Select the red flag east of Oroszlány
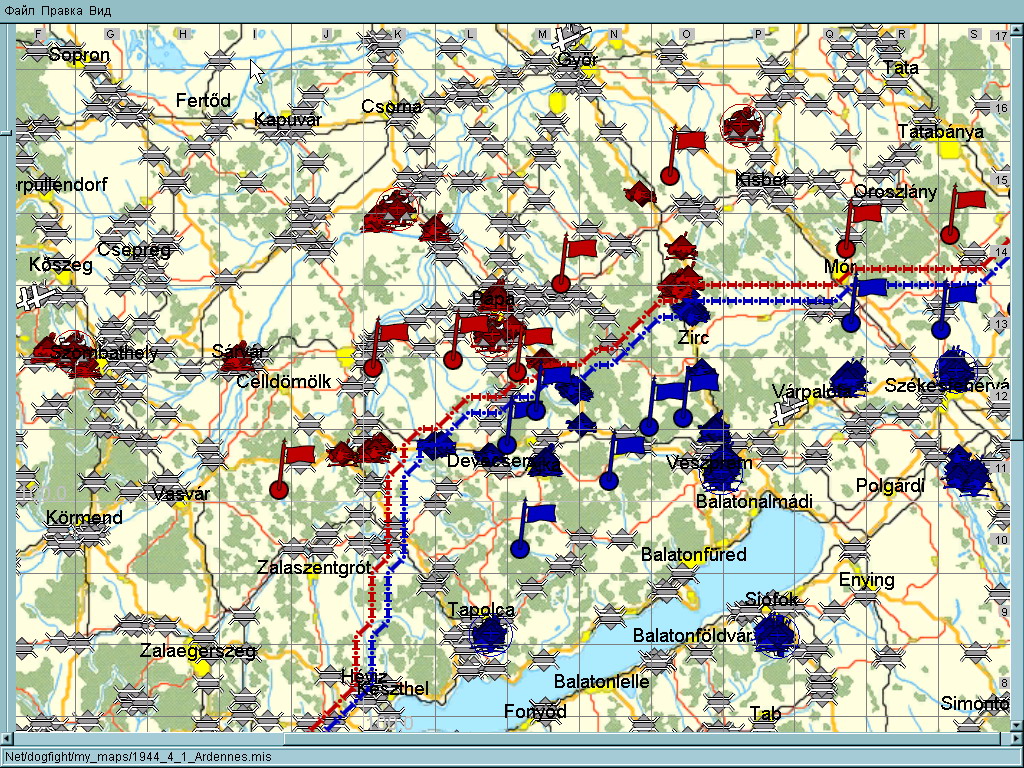This screenshot has height=768, width=1024. (968, 199)
